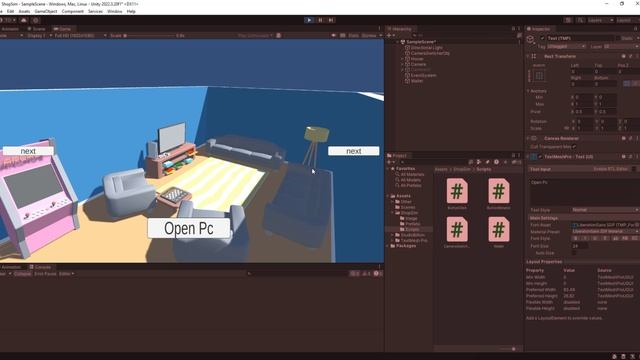Open the Full HD resolution dropdown

pyautogui.click(x=80, y=36)
